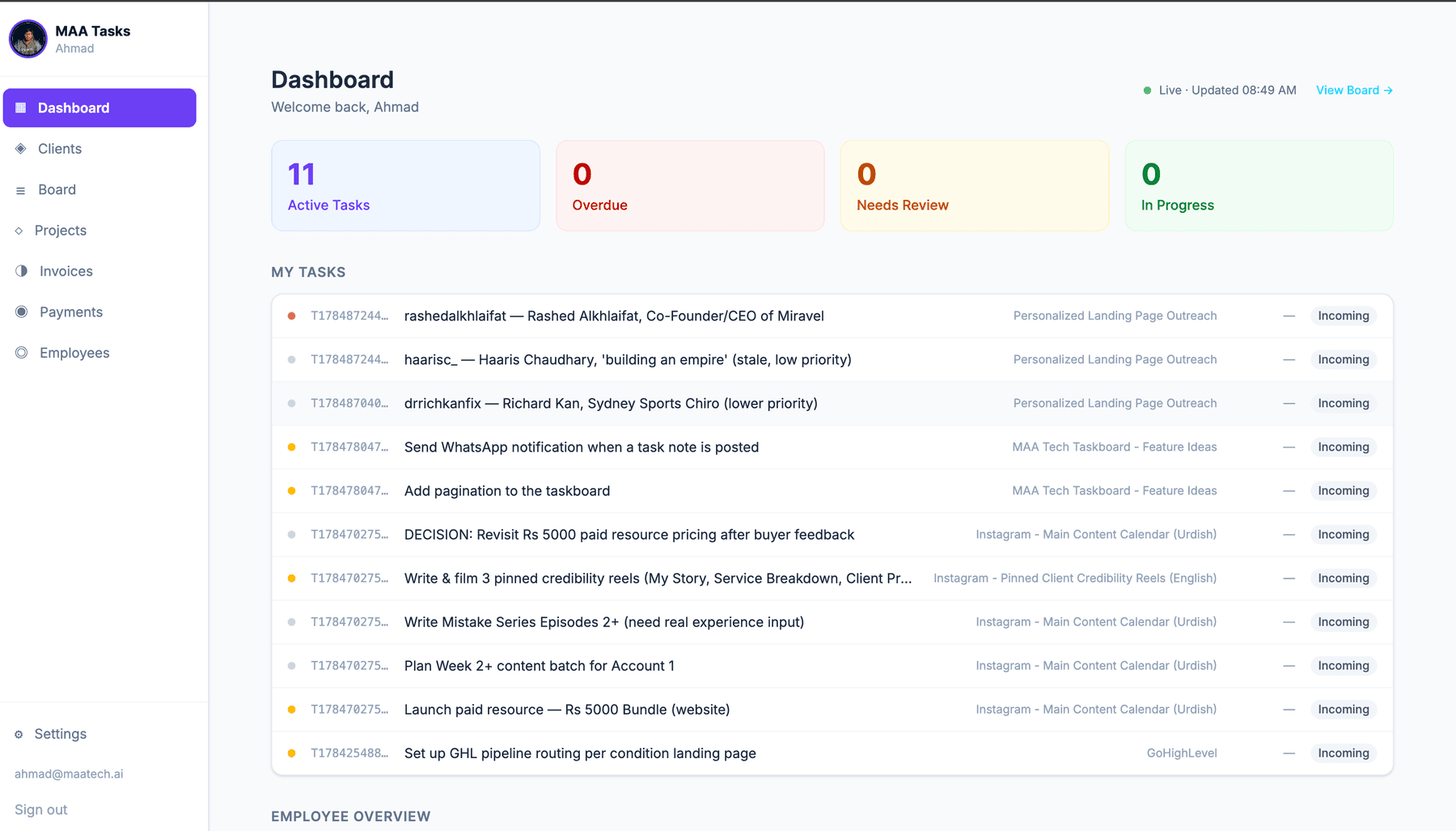Click the Projects small diamond icon

coord(19,231)
